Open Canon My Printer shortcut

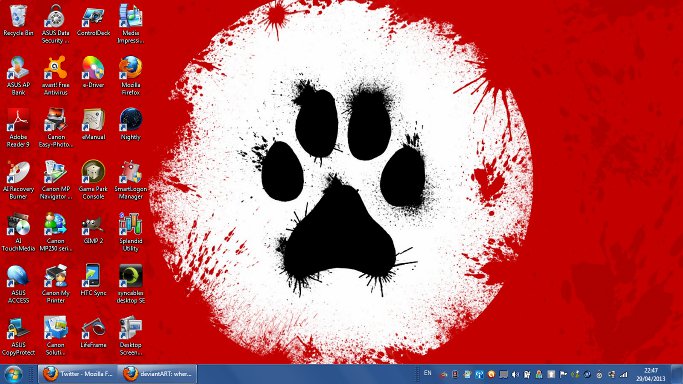click(56, 284)
